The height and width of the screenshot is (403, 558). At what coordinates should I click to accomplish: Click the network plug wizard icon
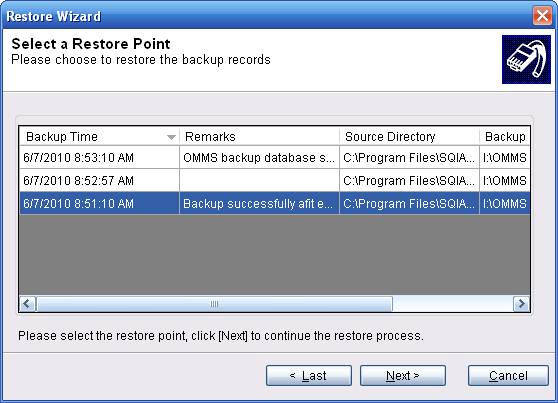coord(526,59)
